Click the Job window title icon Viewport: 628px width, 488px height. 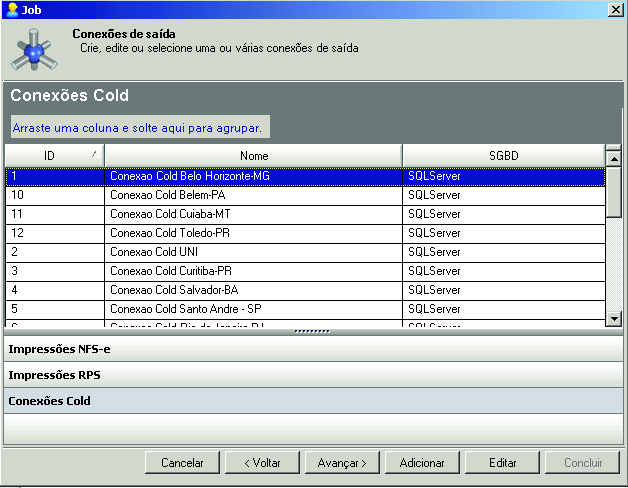[x=11, y=9]
